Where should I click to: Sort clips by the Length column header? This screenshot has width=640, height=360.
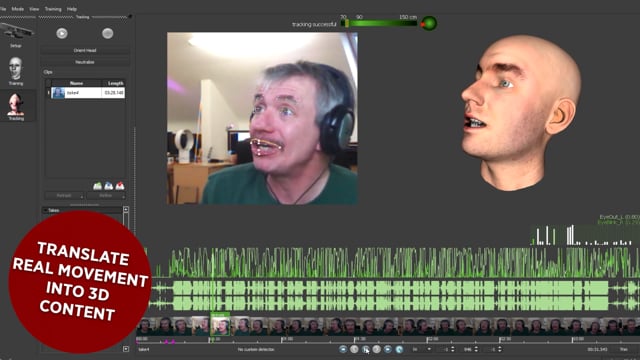tap(113, 83)
